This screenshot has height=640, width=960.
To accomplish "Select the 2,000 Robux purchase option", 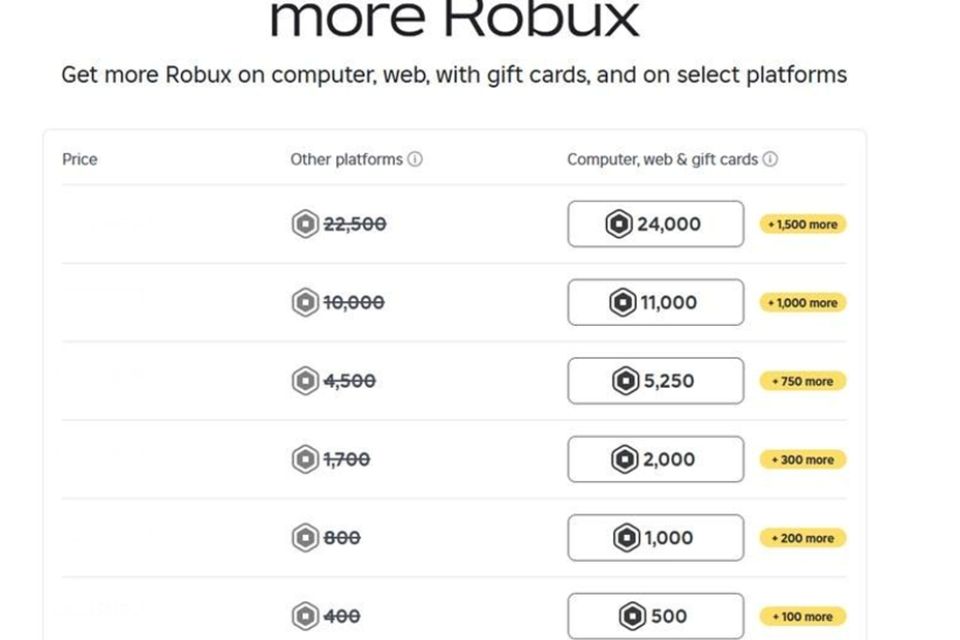I will click(655, 459).
